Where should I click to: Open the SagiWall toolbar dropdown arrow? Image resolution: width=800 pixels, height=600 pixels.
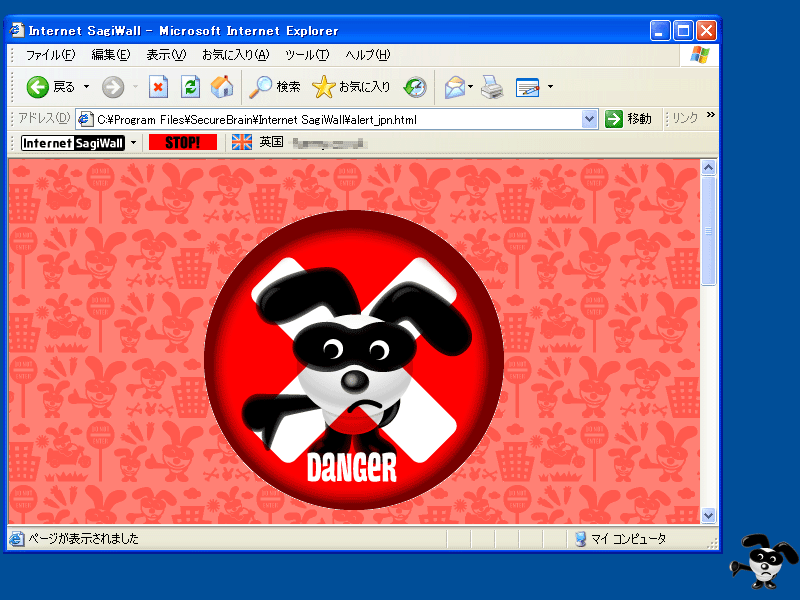coord(134,143)
